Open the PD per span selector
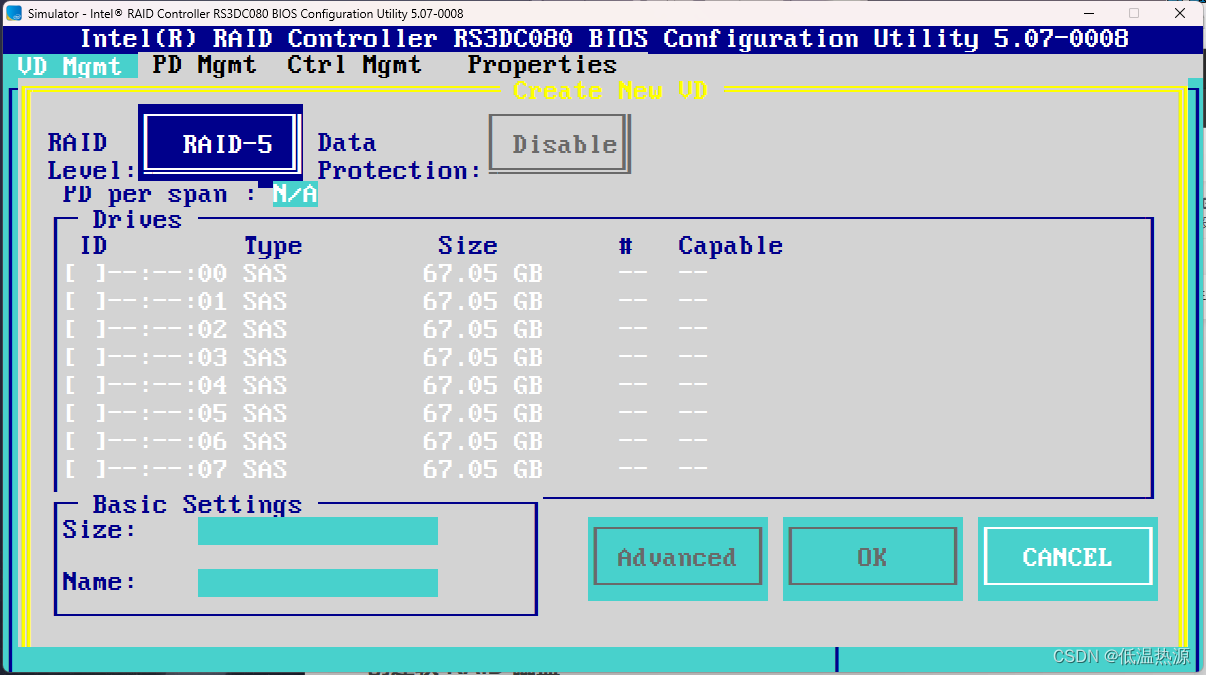The height and width of the screenshot is (675, 1206). (294, 194)
